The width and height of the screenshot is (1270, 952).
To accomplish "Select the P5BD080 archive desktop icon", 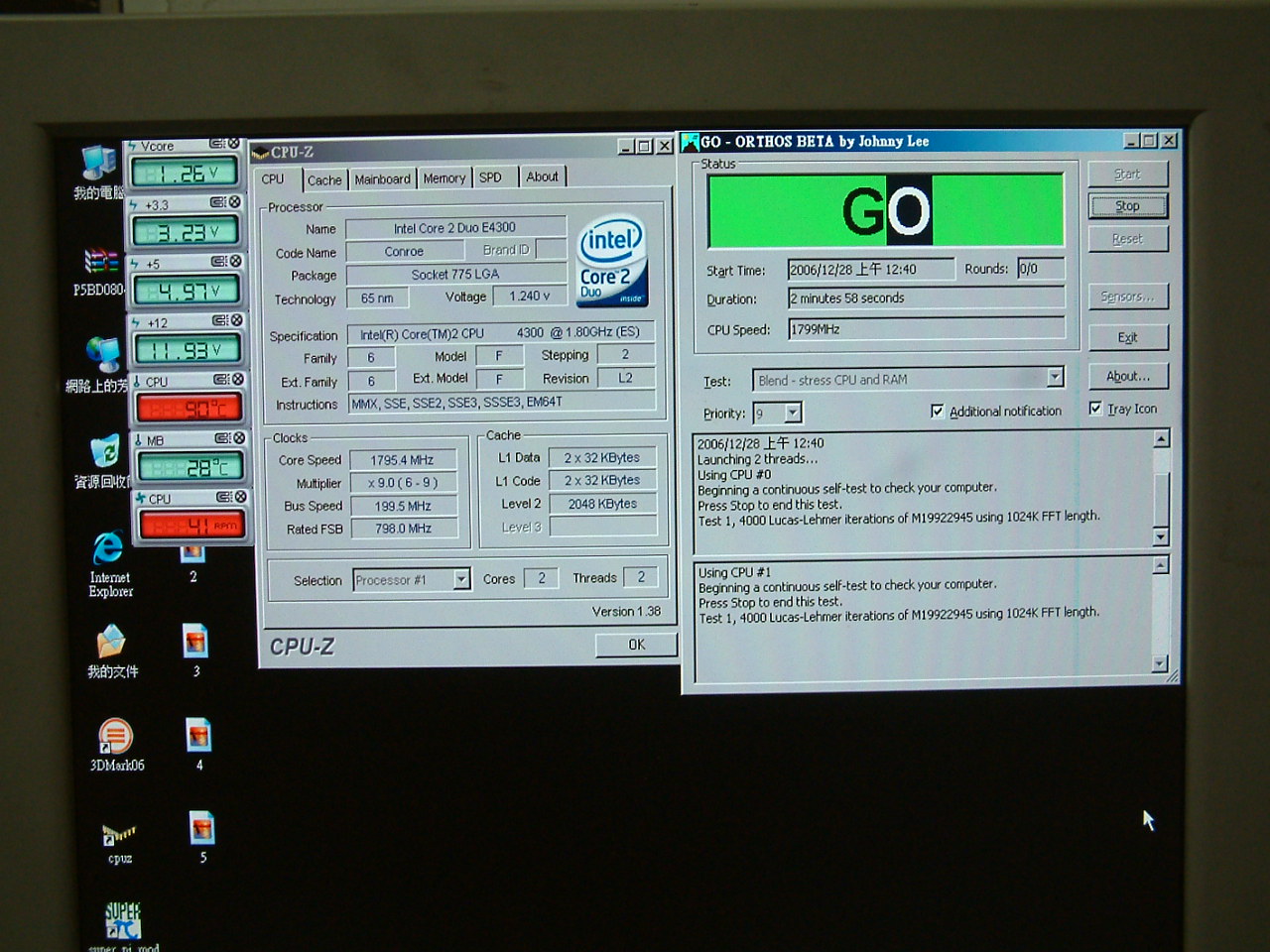I will coord(99,272).
